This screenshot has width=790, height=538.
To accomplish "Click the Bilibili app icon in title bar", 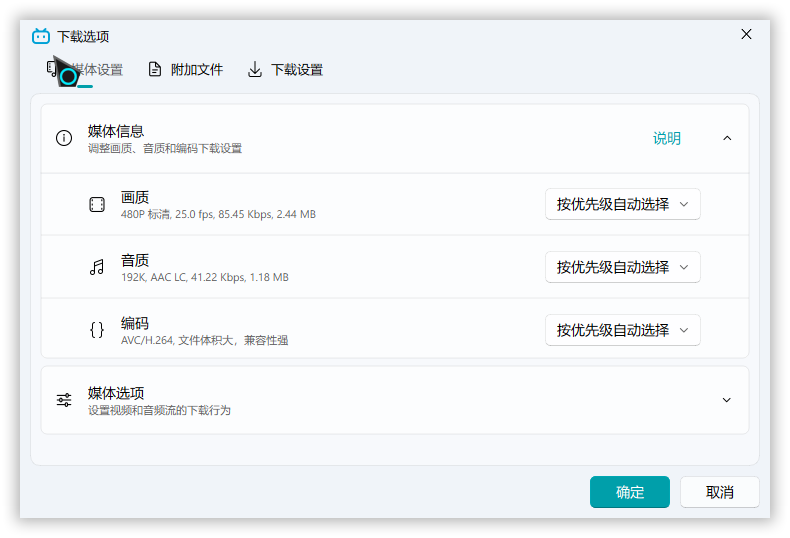I will (x=41, y=36).
